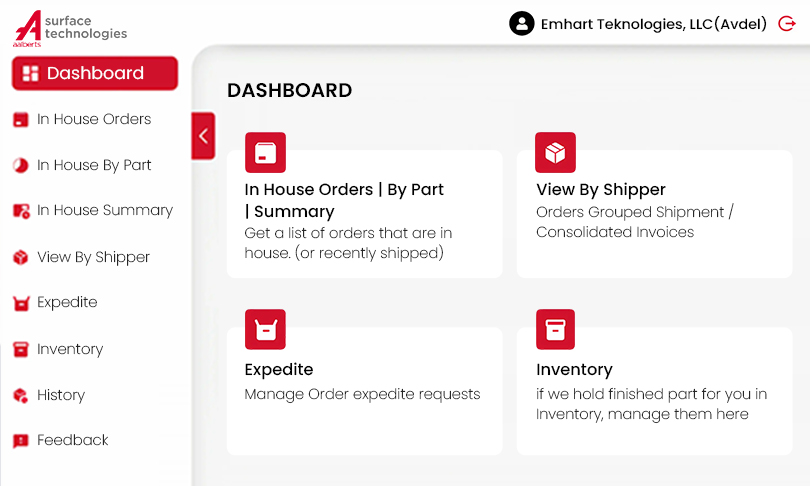
Task: Click View By Shipper cube sidebar icon
Action: click(x=20, y=258)
